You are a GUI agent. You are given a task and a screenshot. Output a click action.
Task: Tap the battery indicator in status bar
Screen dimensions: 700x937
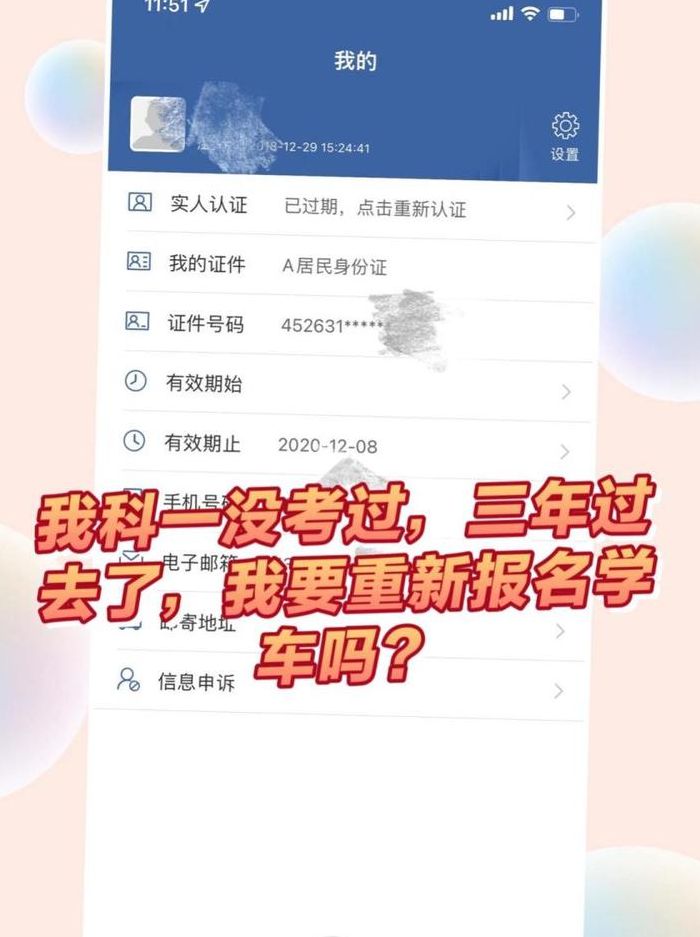[563, 14]
